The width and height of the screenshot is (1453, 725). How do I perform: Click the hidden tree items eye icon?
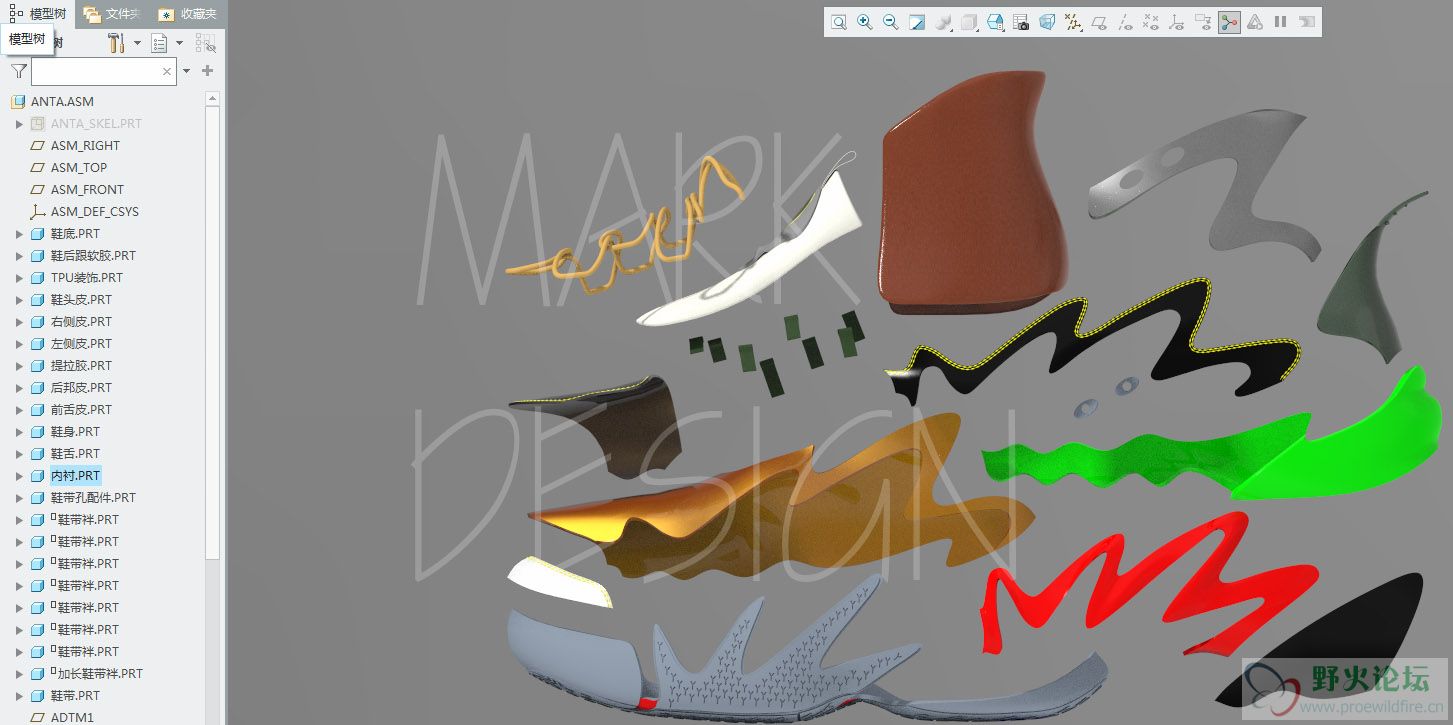pyautogui.click(x=205, y=43)
